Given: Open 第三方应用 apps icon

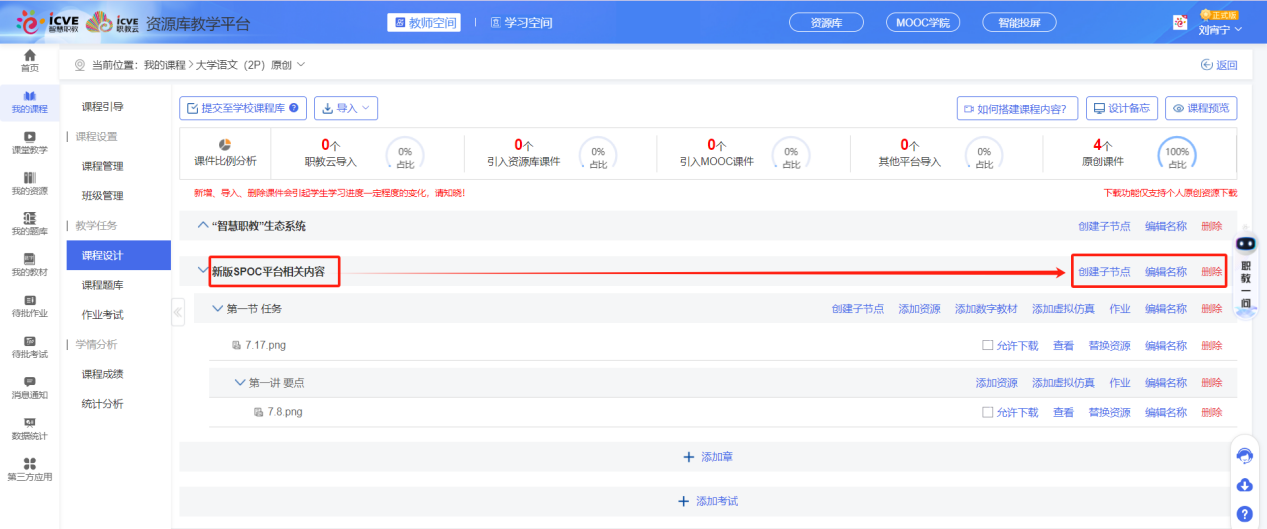Looking at the screenshot, I should point(30,464).
